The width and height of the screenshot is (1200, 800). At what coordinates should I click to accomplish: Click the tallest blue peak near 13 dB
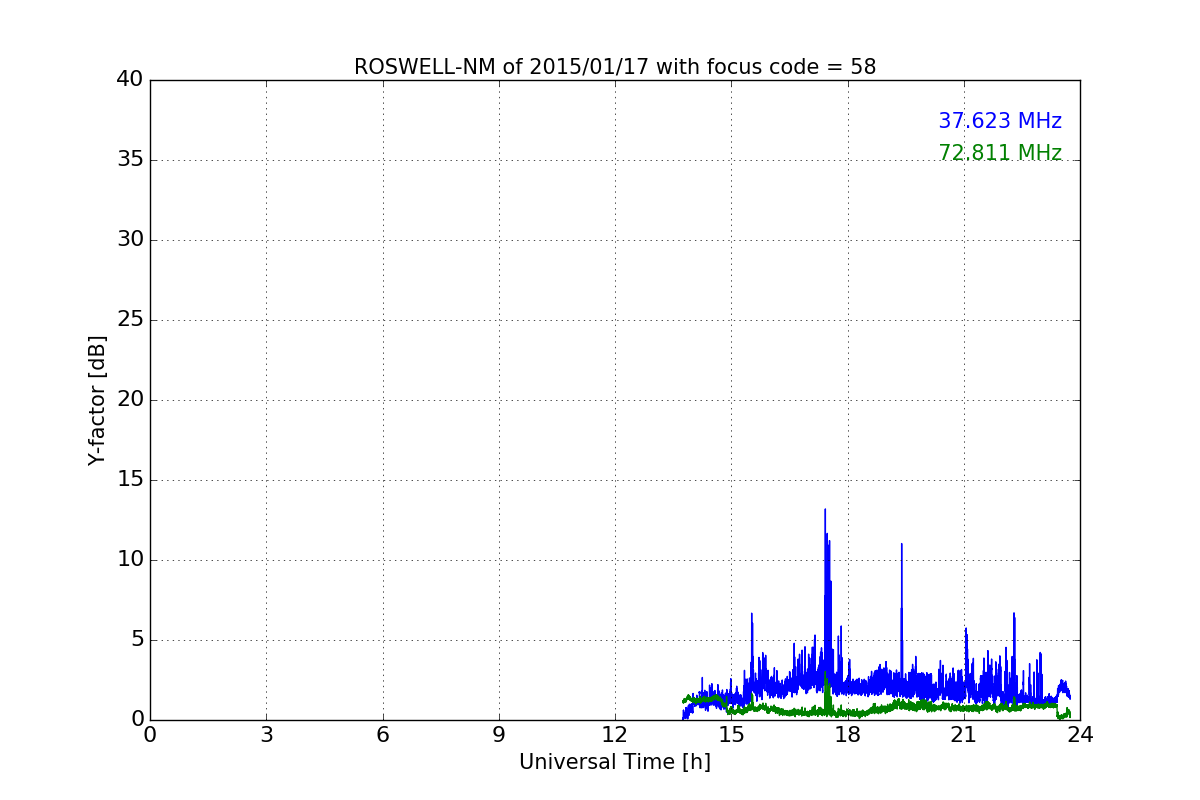825,512
